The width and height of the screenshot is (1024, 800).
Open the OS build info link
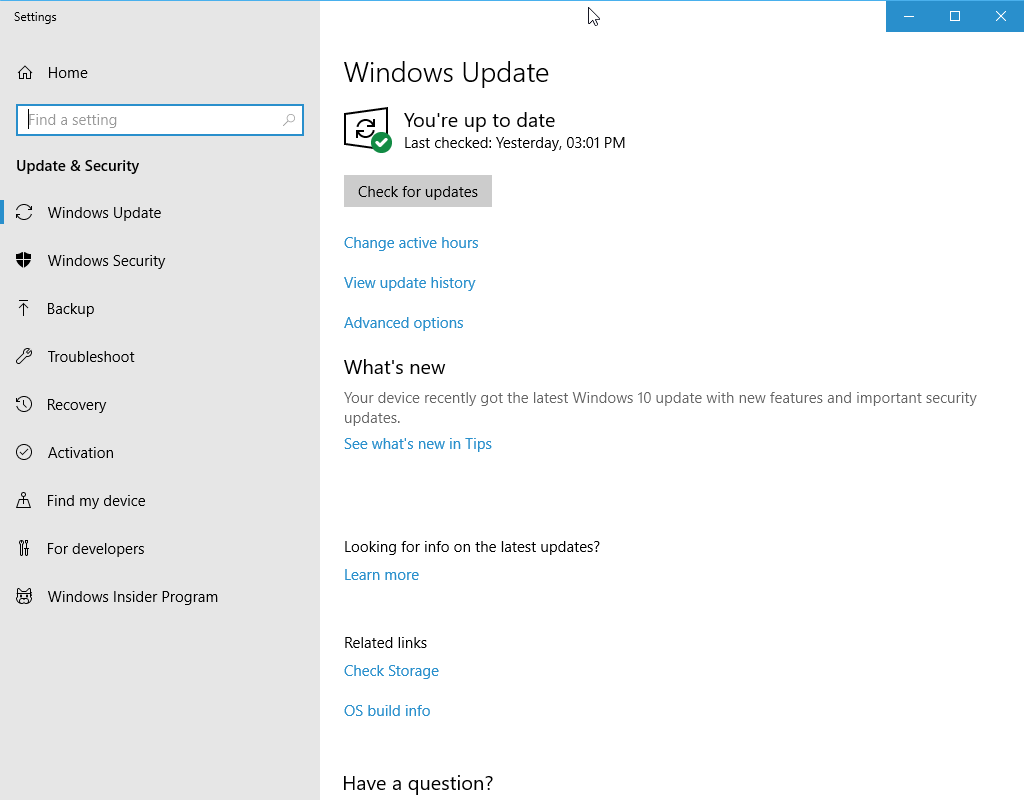pos(387,711)
